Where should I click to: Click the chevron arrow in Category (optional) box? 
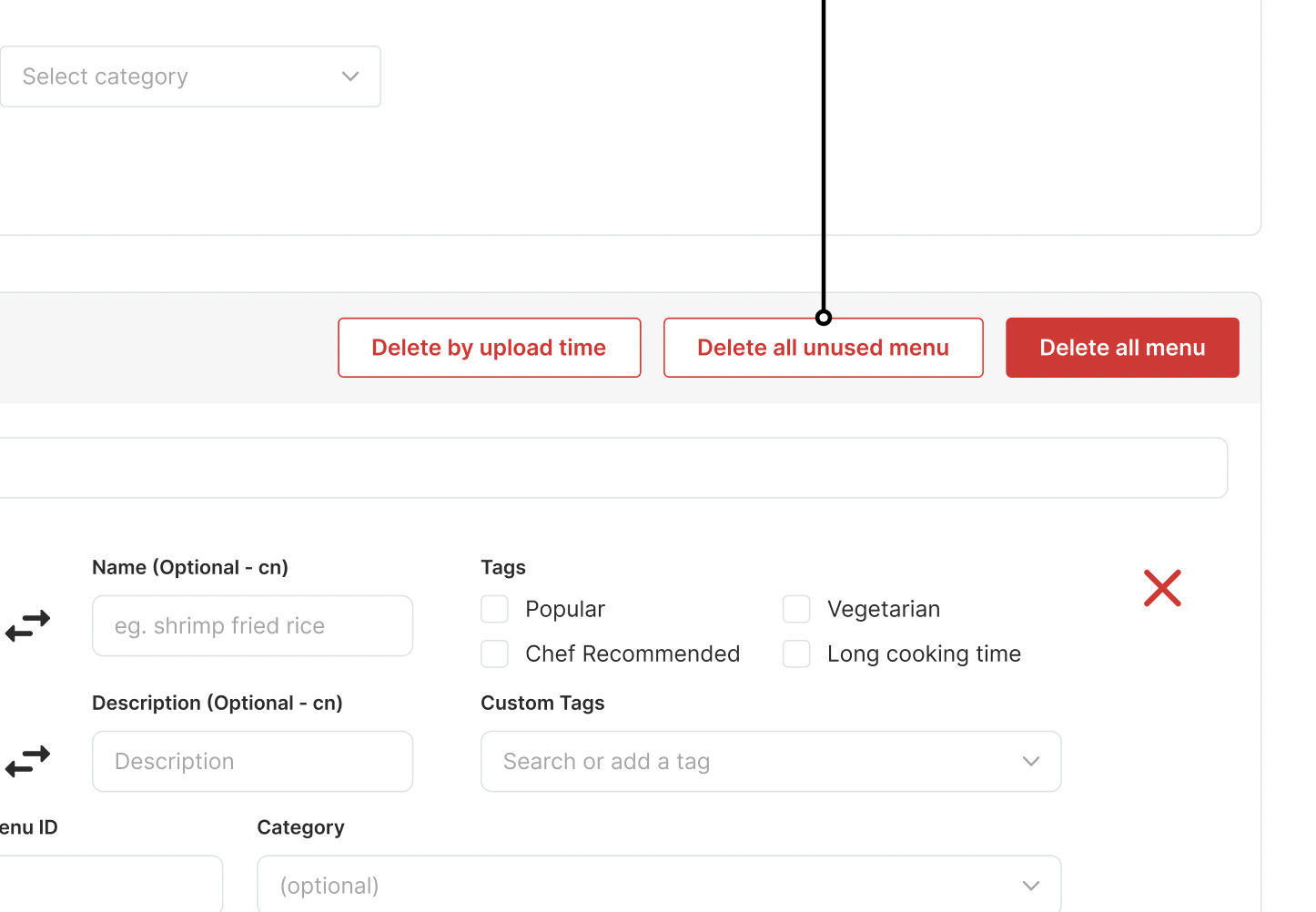(1030, 886)
